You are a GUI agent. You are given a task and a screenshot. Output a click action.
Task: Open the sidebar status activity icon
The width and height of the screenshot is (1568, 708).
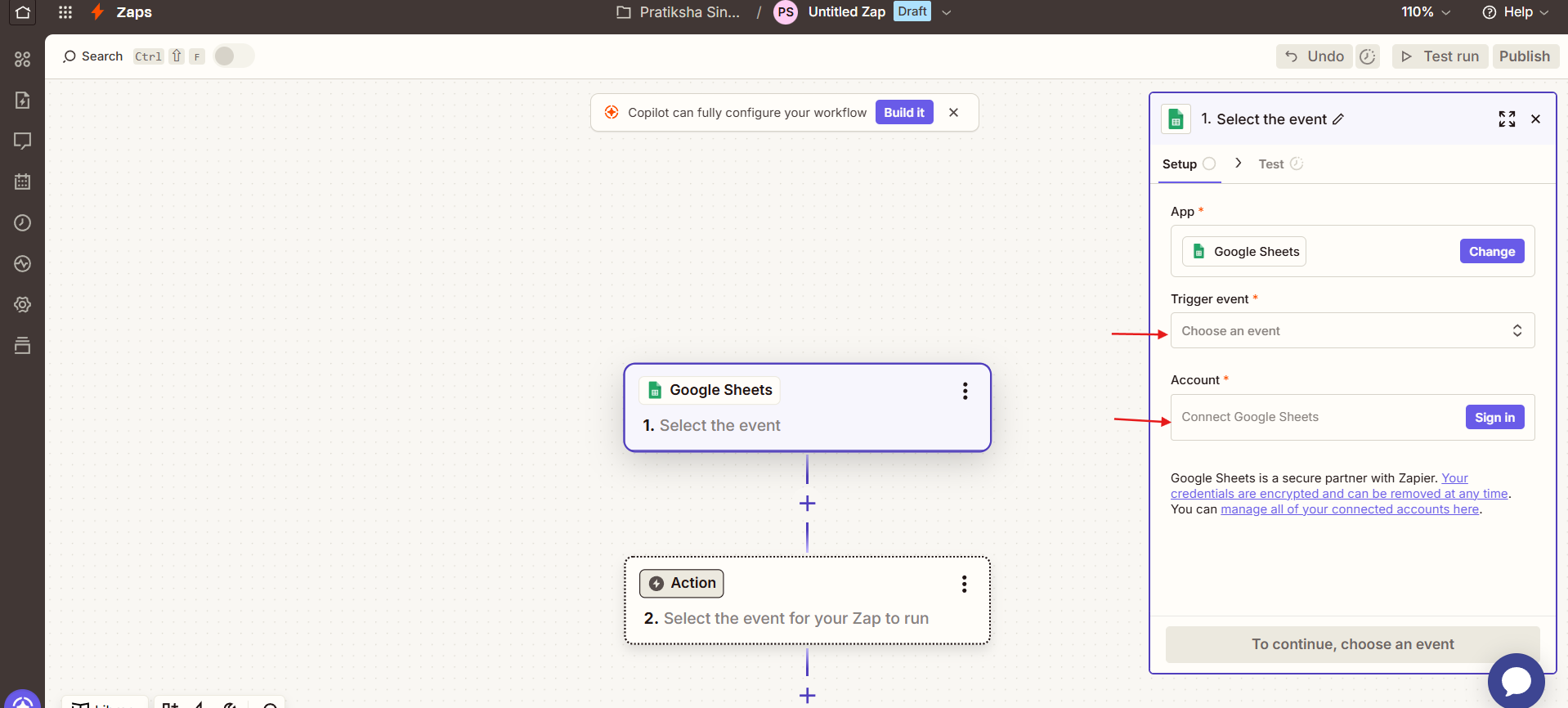[x=23, y=263]
